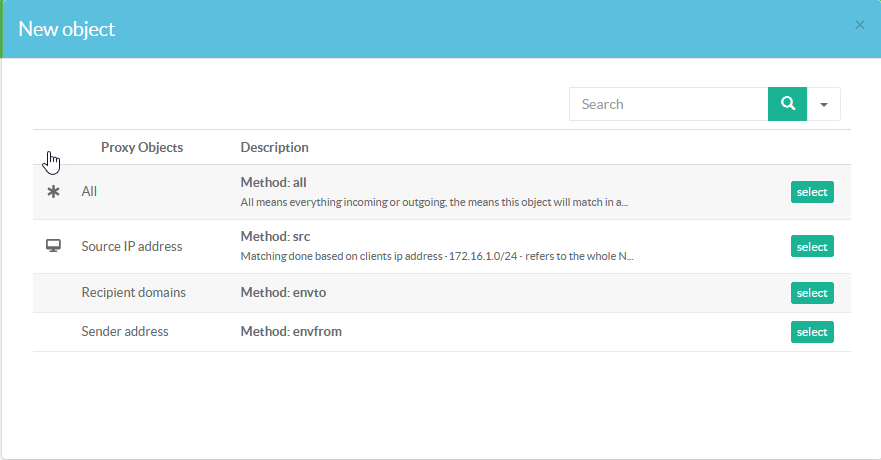Viewport: 881px width, 460px height.
Task: Click the Sender address row label
Action: coord(125,332)
